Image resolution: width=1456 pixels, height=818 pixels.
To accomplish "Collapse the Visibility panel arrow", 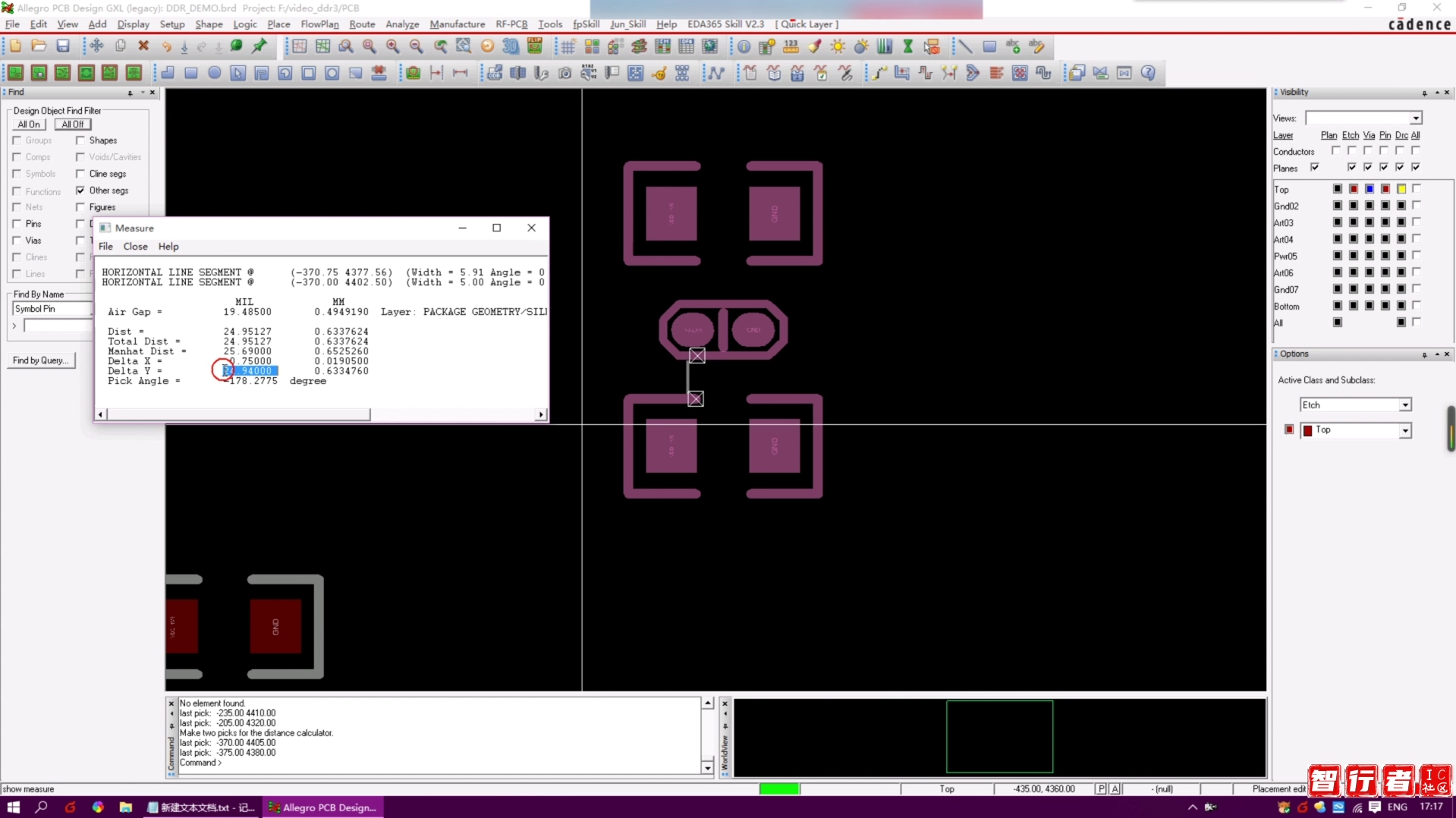I will pyautogui.click(x=1436, y=93).
